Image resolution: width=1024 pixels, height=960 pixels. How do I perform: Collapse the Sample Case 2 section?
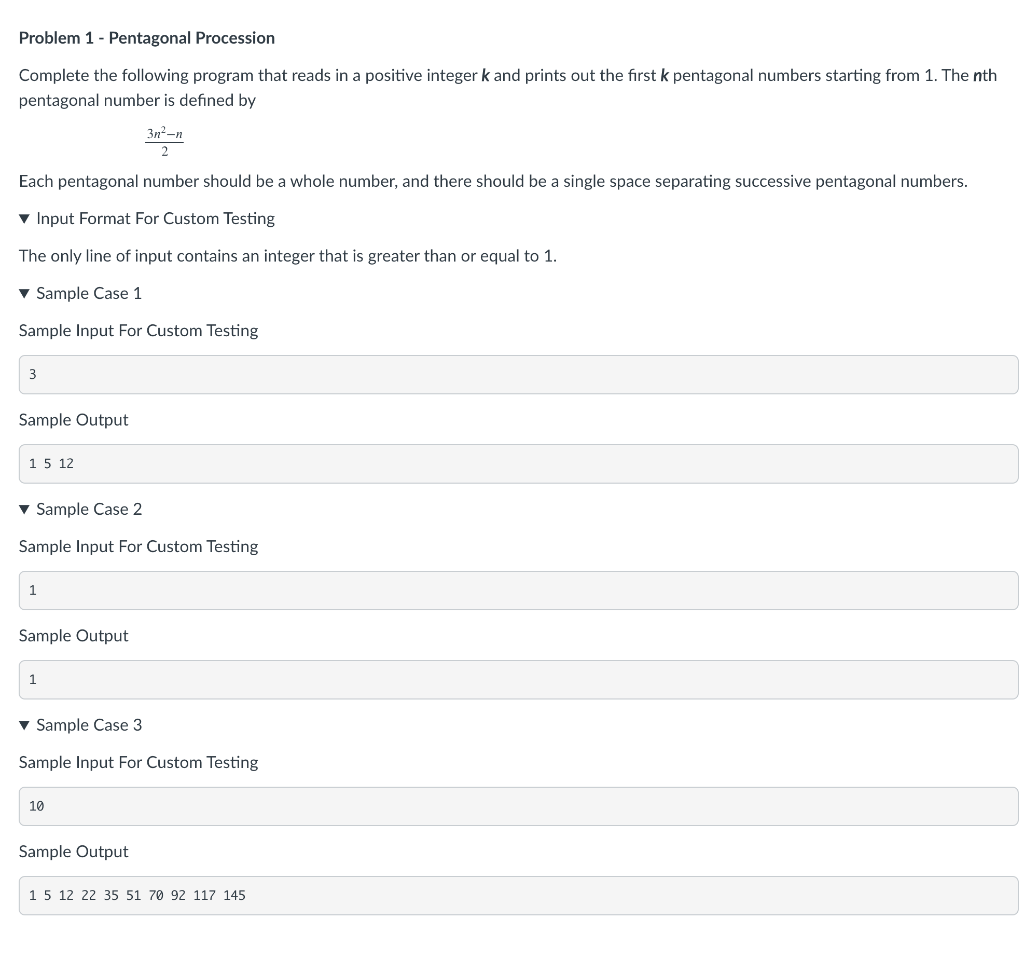pyautogui.click(x=88, y=509)
